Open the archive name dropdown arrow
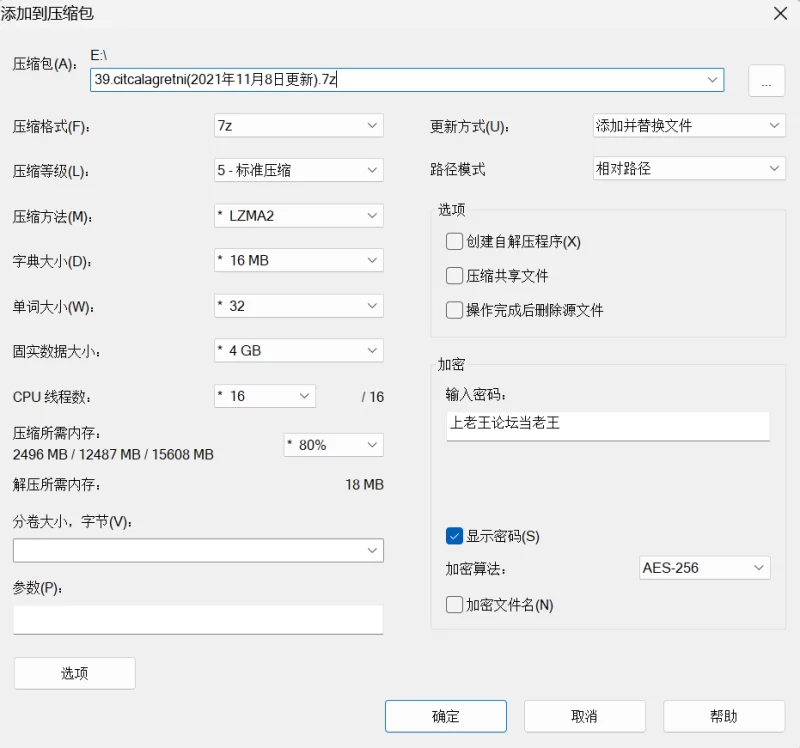This screenshot has height=748, width=800. pos(712,80)
